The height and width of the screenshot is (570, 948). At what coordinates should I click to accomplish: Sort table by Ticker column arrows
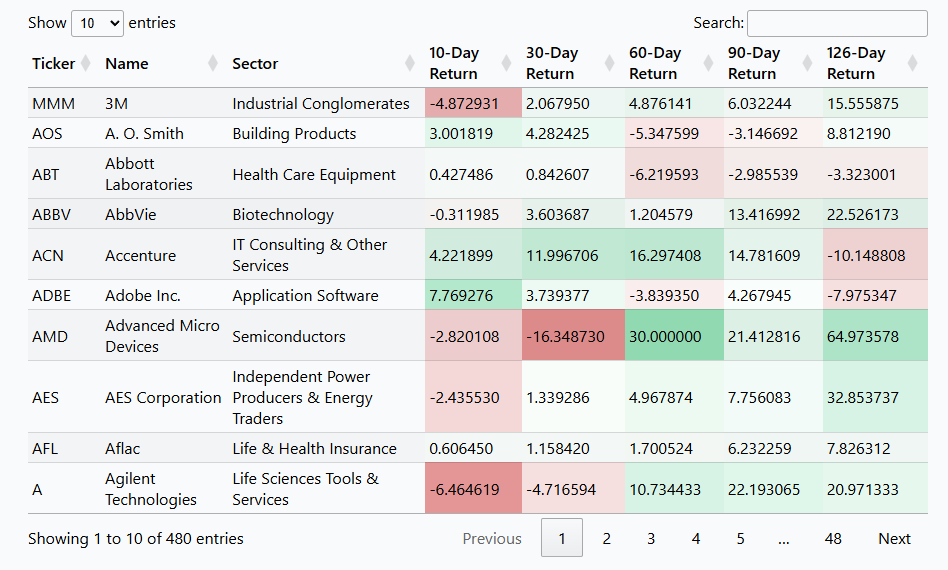click(86, 64)
